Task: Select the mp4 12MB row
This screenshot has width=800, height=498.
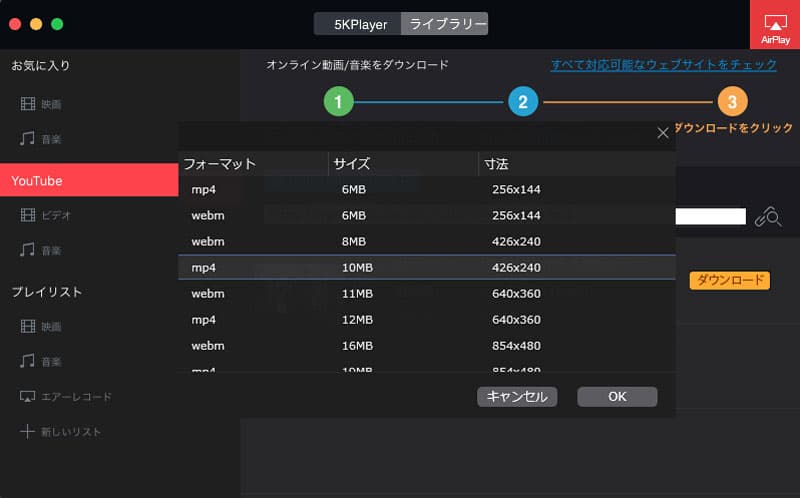Action: (x=427, y=319)
